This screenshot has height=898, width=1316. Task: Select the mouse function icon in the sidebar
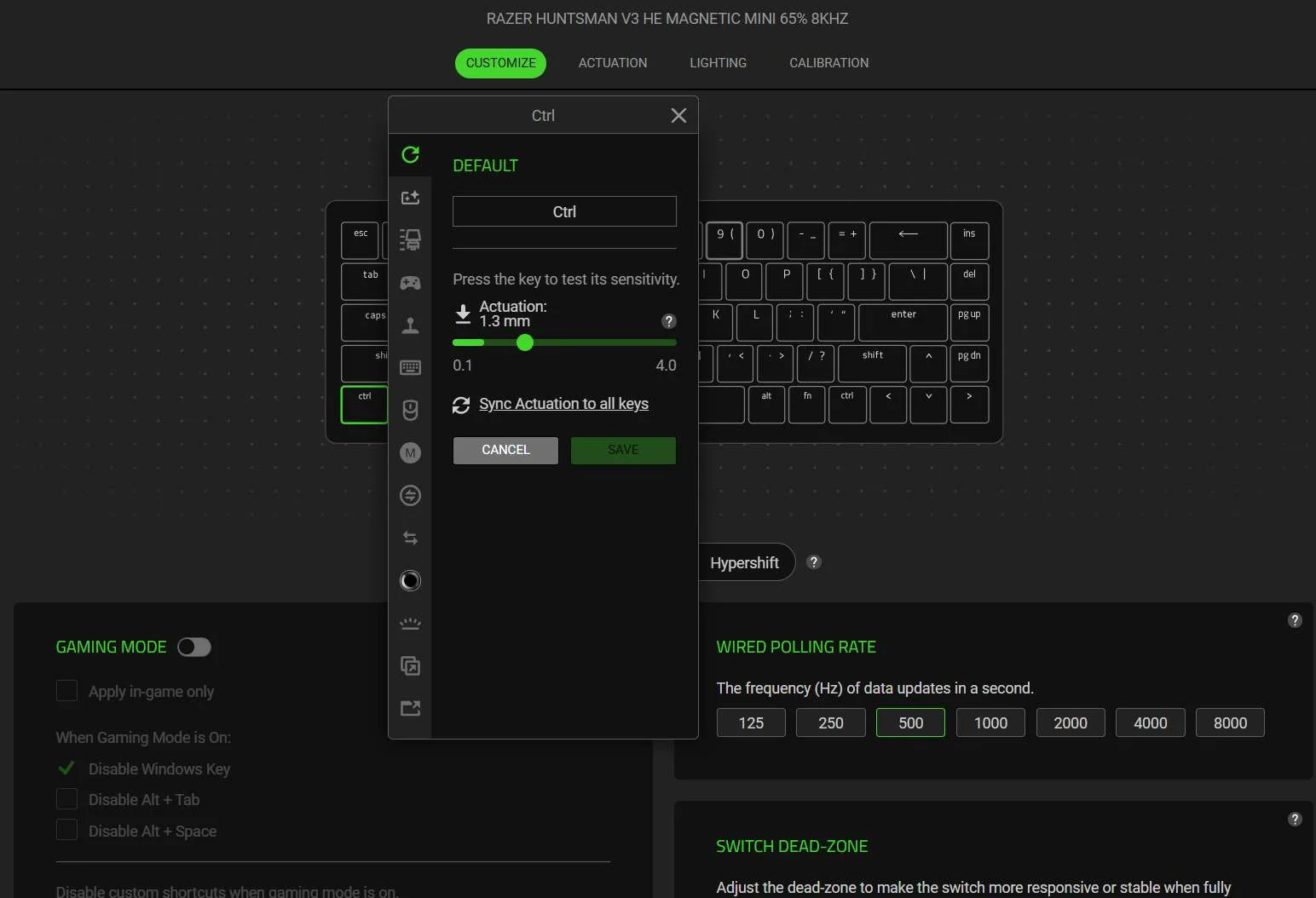410,410
